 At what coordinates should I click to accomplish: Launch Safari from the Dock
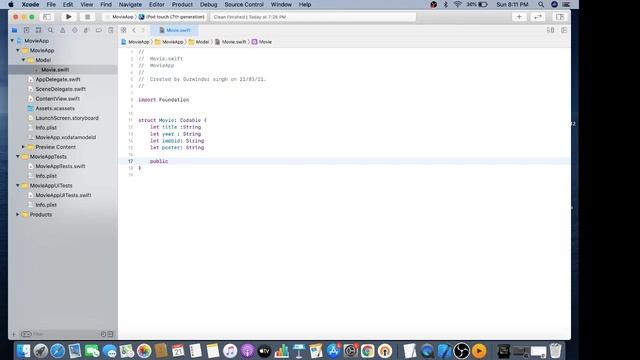(58, 351)
